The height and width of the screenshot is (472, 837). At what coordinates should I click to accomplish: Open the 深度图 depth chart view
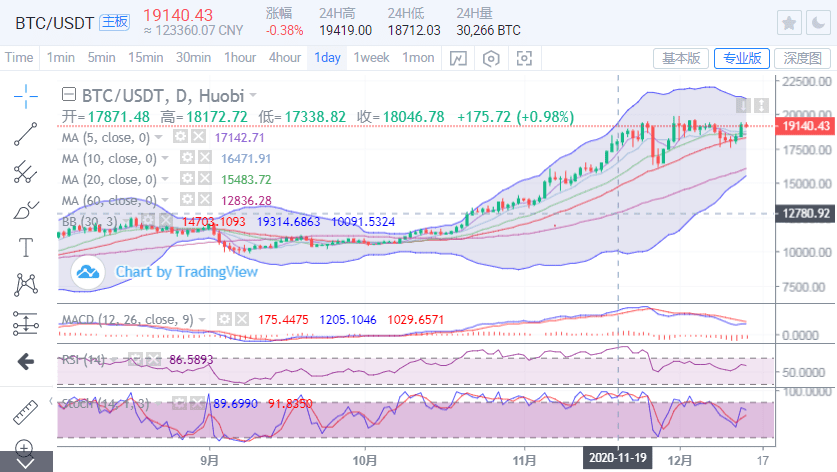pyautogui.click(x=802, y=58)
